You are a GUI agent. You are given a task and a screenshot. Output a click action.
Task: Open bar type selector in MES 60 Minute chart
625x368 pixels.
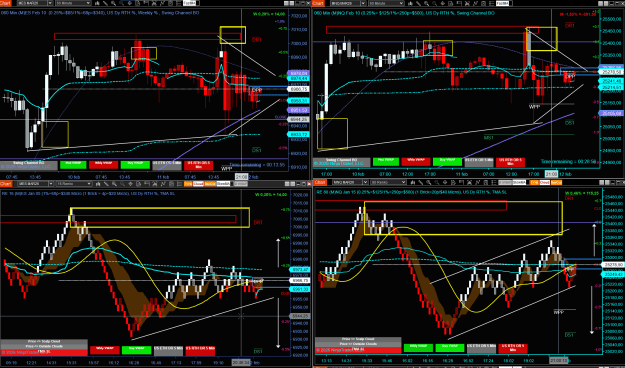pos(97,3)
